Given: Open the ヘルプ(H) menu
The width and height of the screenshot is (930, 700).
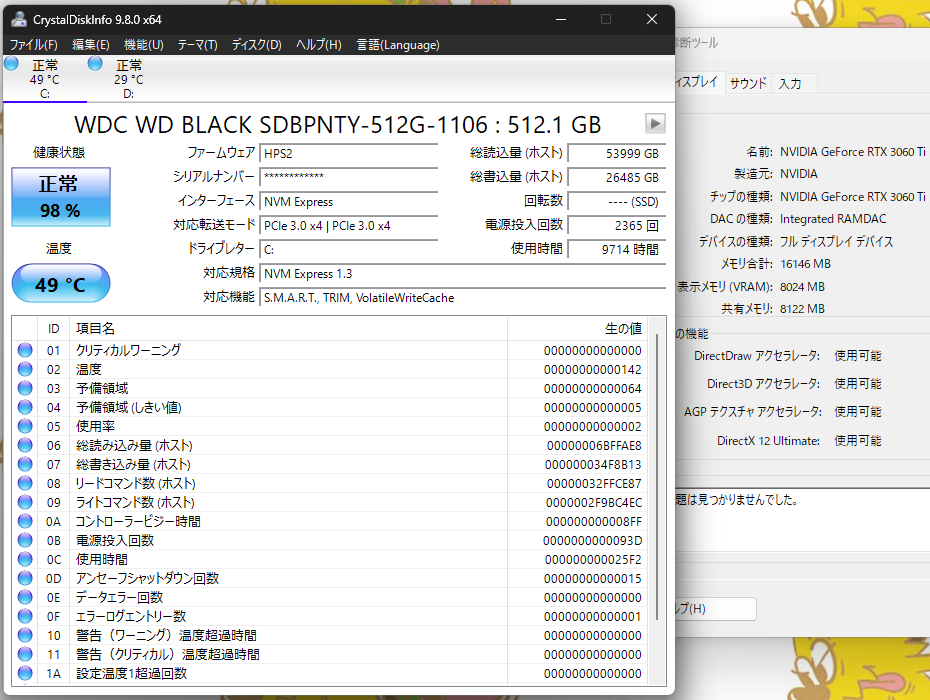Looking at the screenshot, I should (319, 44).
